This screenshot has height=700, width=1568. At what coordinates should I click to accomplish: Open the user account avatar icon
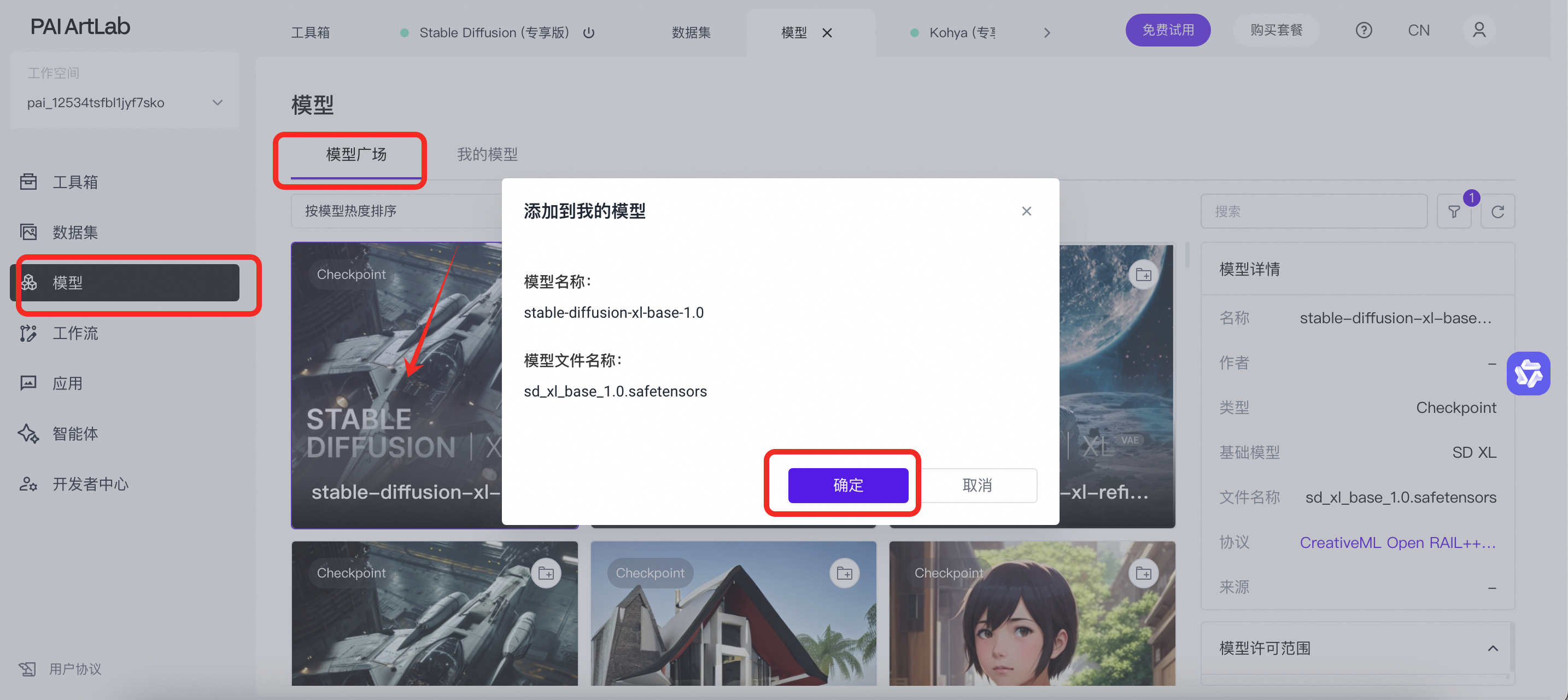1478,31
